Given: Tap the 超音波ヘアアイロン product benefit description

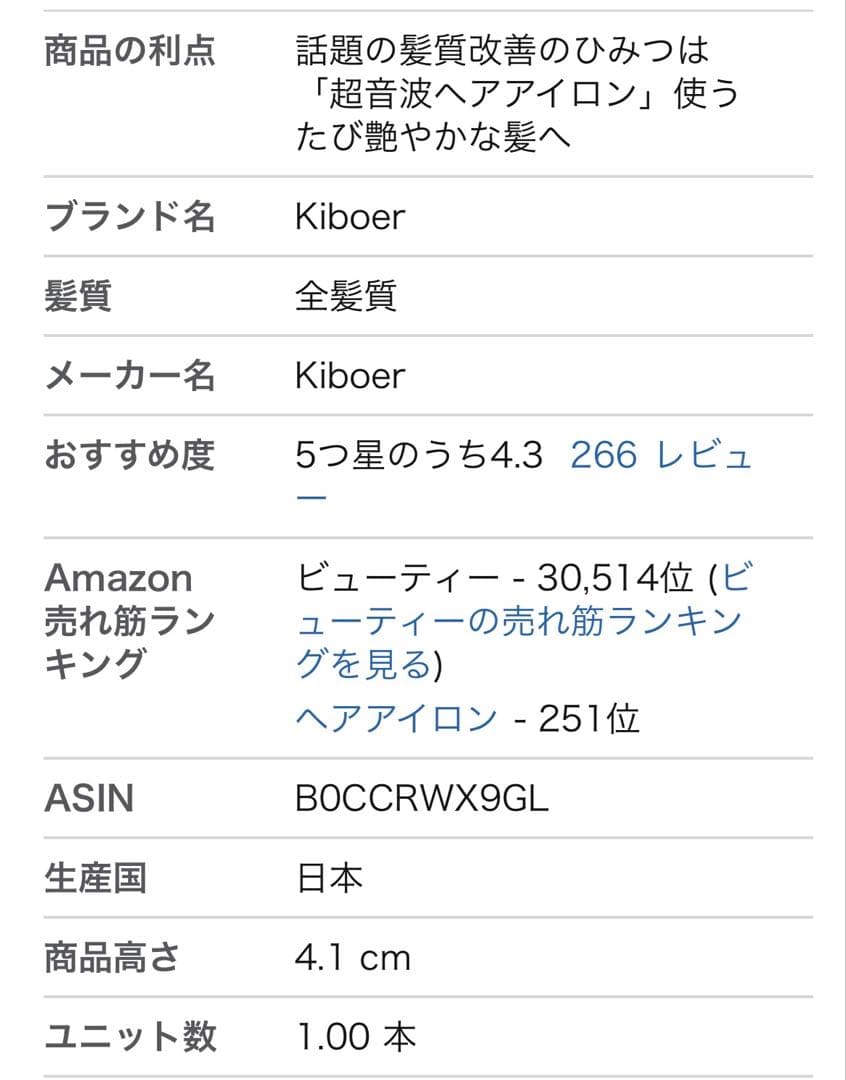Looking at the screenshot, I should pos(517,93).
